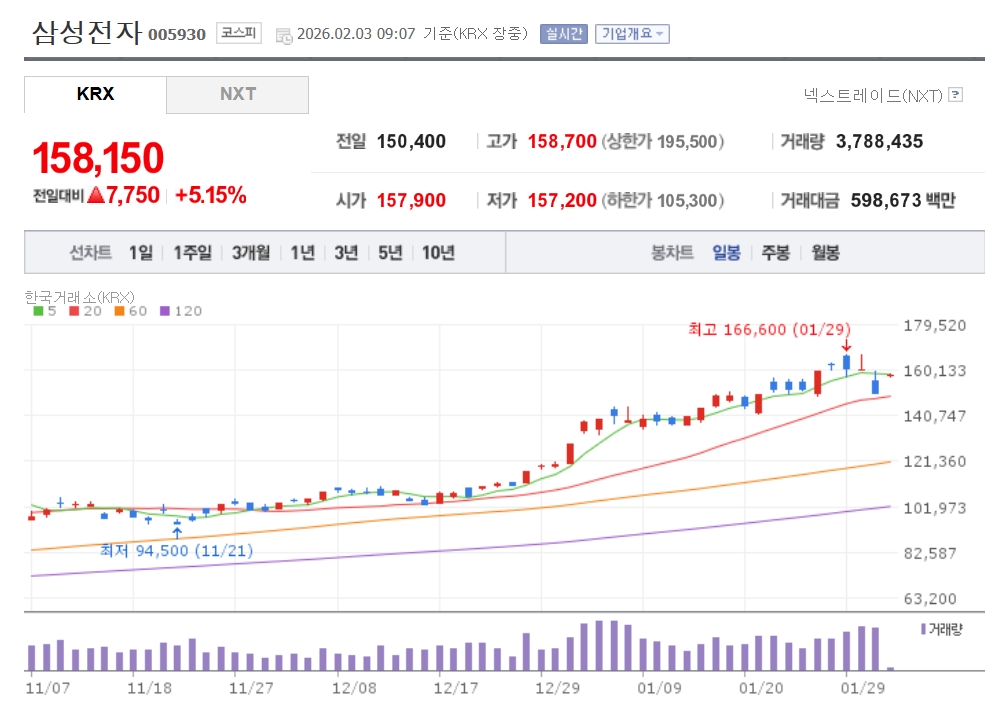This screenshot has width=985, height=717.
Task: Click the 실시간 real-time badge
Action: 564,34
